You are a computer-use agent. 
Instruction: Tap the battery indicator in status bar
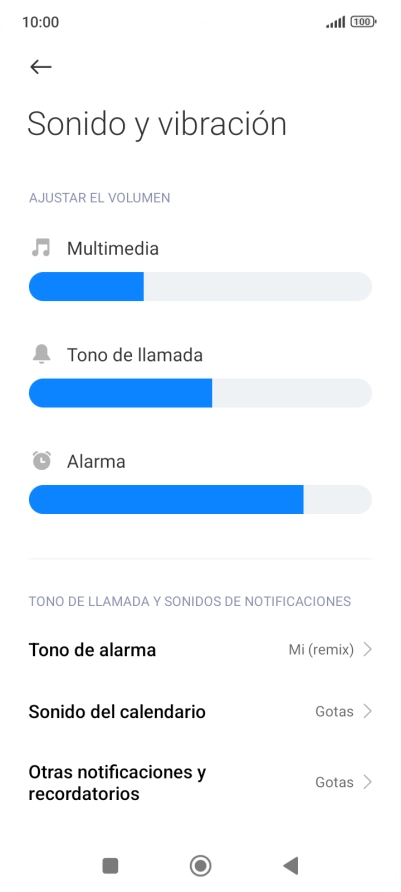point(363,22)
